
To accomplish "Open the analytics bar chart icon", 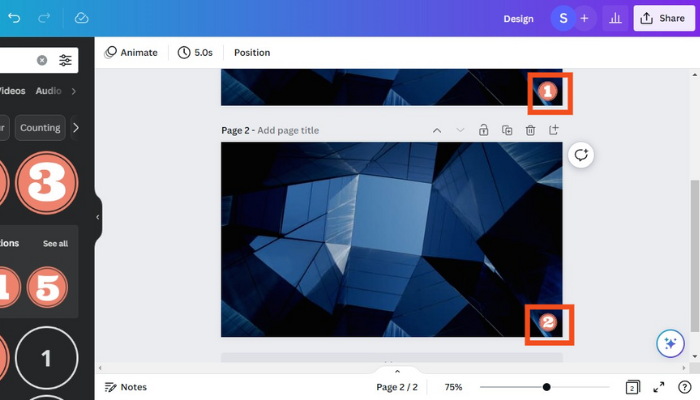I will (x=615, y=18).
